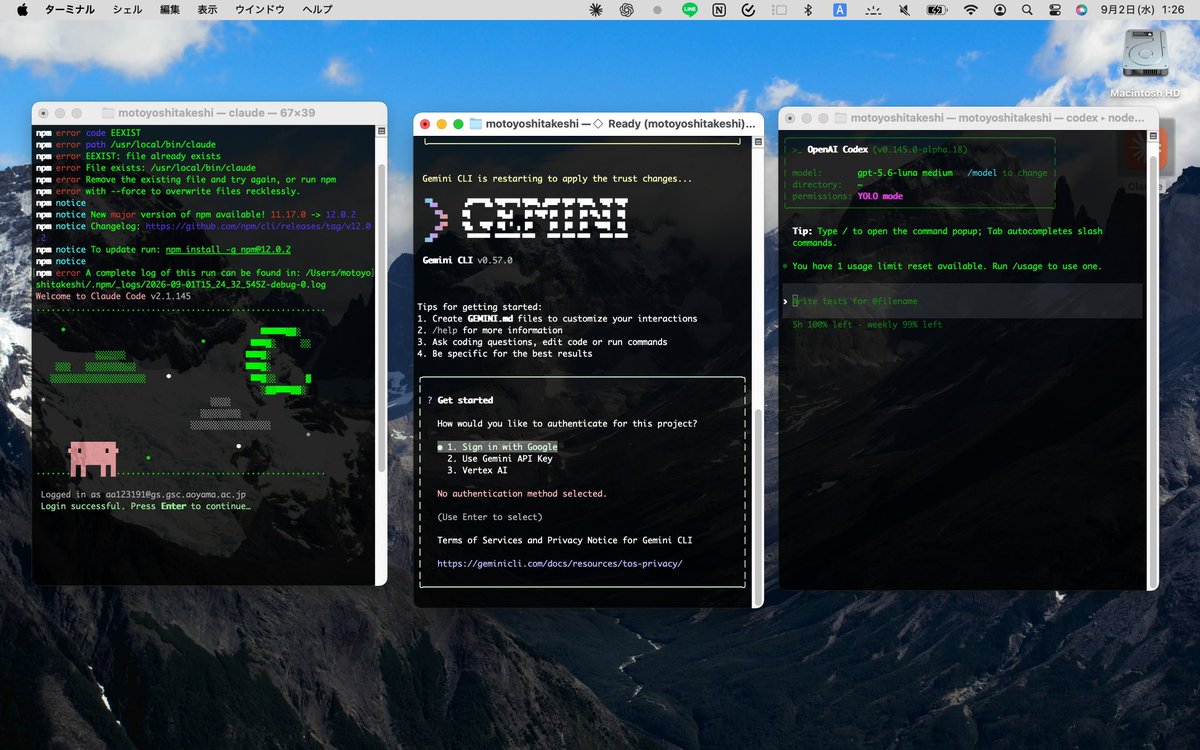Click folder icon in claude window title
The width and height of the screenshot is (1200, 750).
[108, 113]
